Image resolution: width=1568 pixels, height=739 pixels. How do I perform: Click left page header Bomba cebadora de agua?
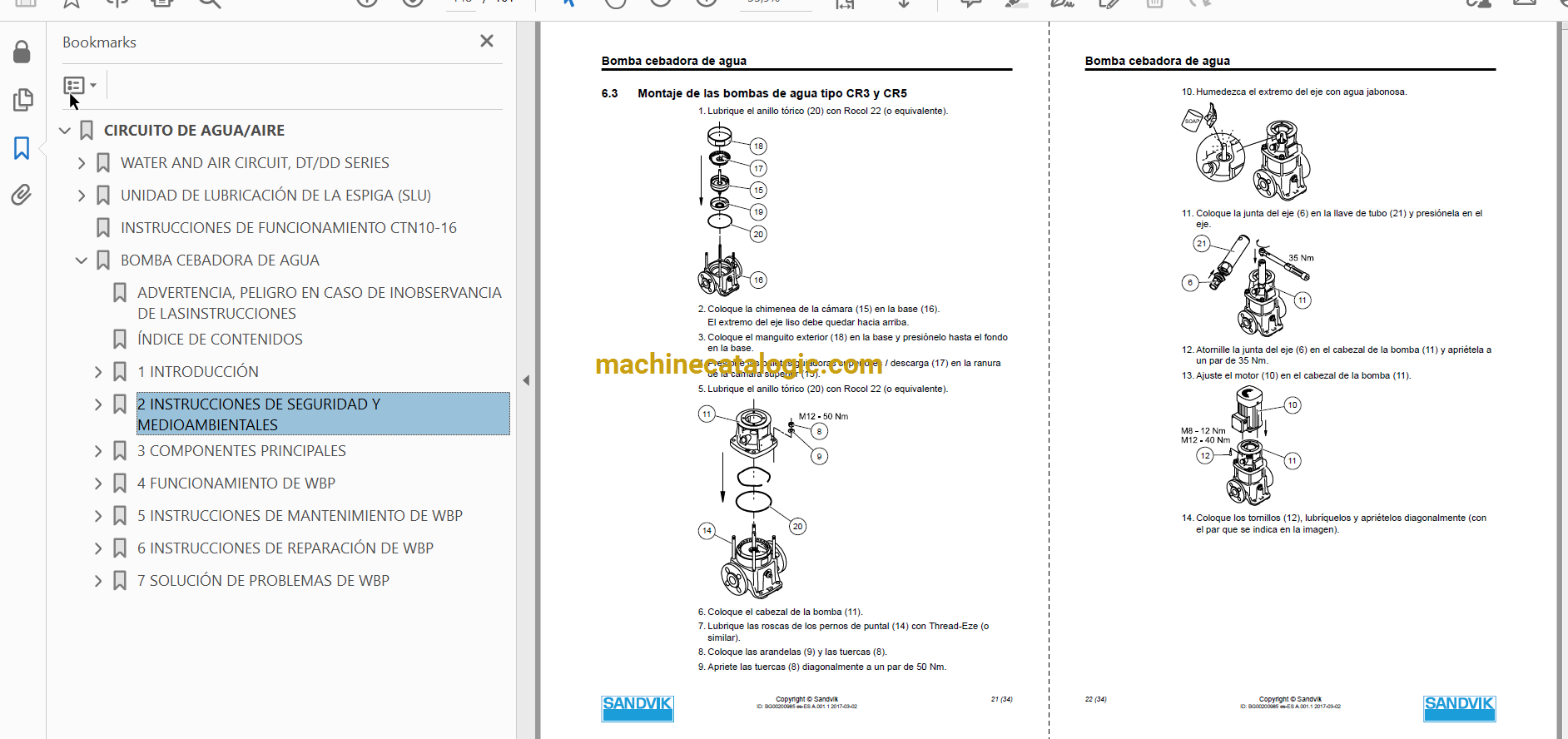click(674, 61)
